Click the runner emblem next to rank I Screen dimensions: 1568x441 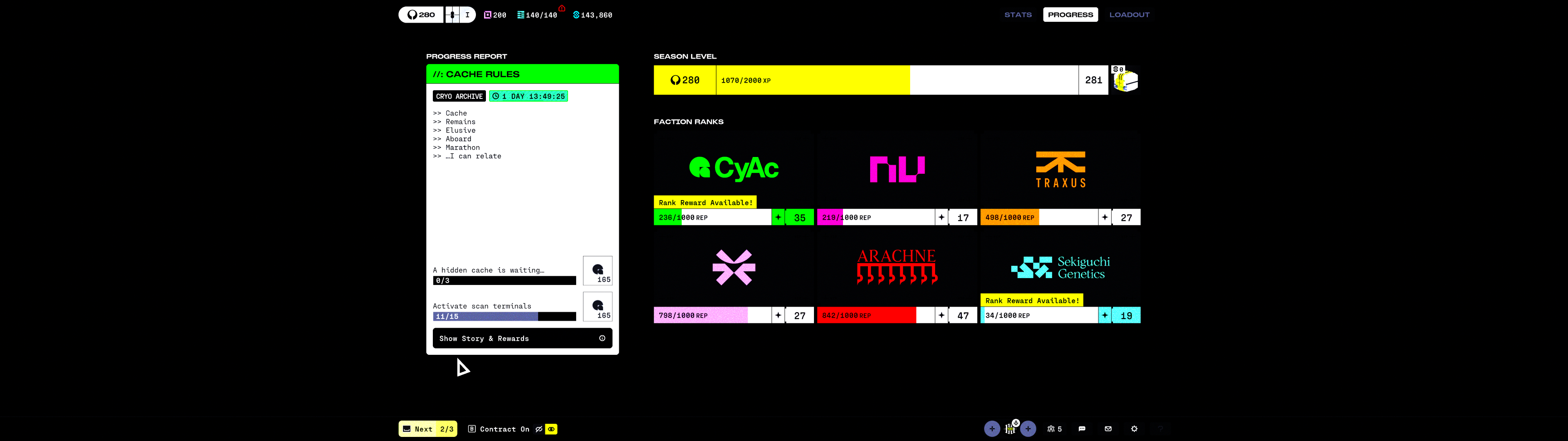click(x=452, y=15)
